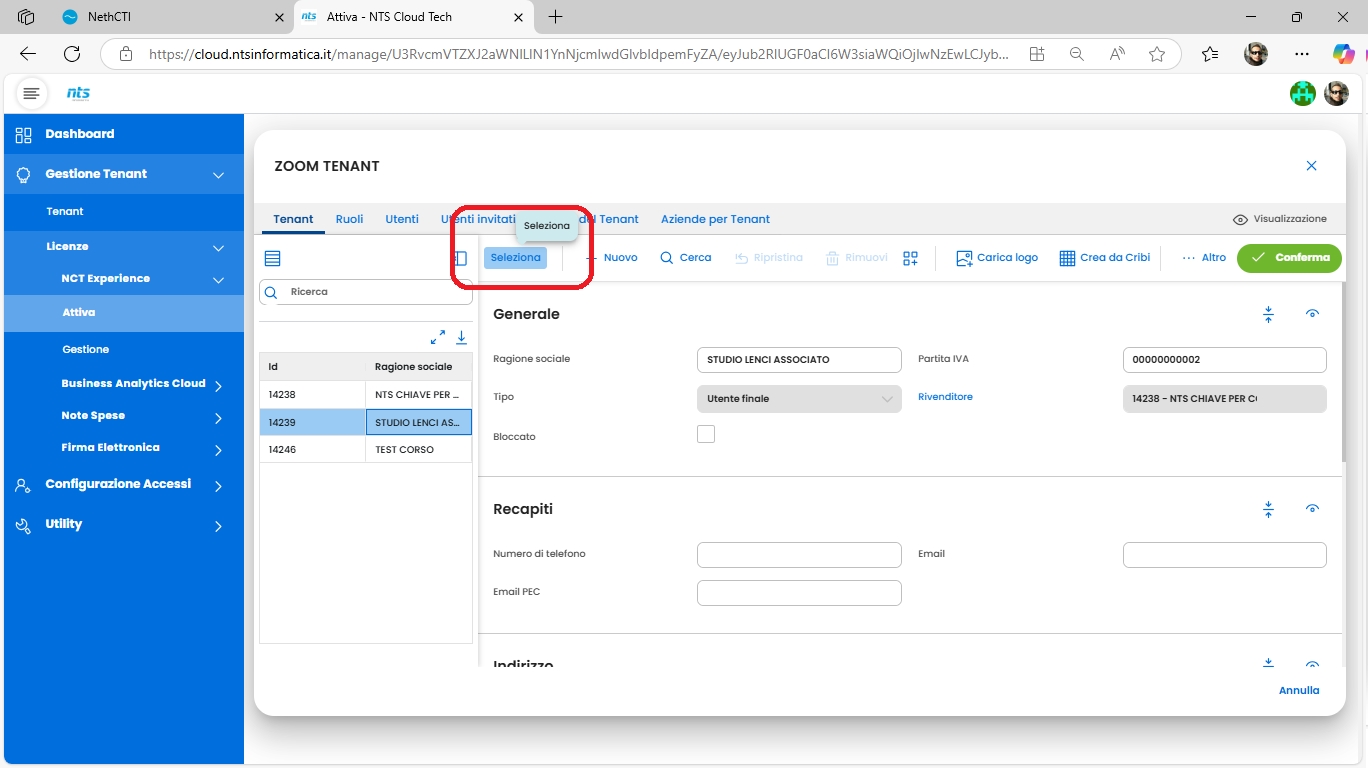Screen dimensions: 1368x768
Task: Open the green apps icon in the header
Action: [x=1303, y=94]
